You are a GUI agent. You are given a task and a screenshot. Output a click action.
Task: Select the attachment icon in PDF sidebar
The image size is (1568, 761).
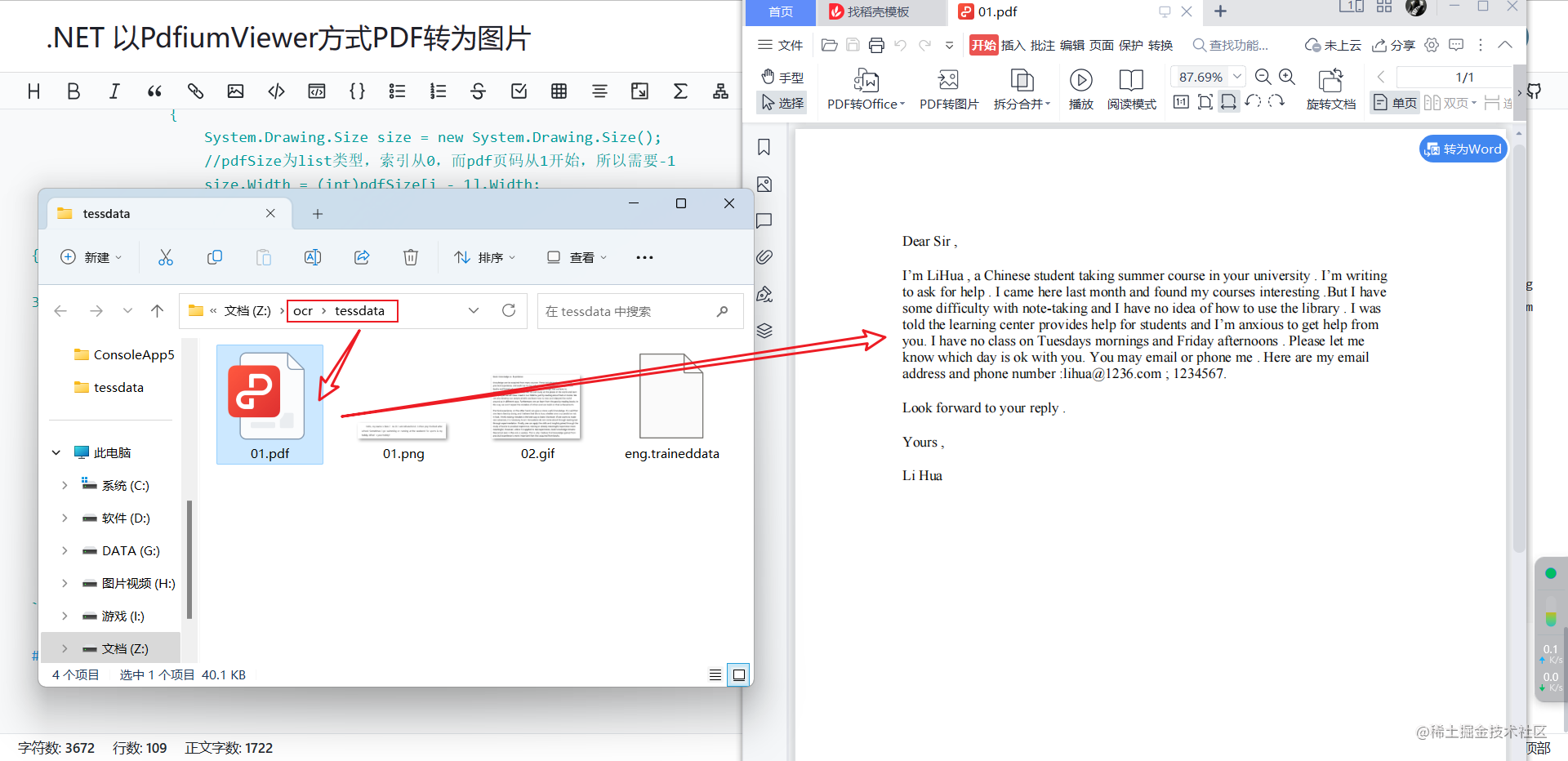pyautogui.click(x=764, y=256)
